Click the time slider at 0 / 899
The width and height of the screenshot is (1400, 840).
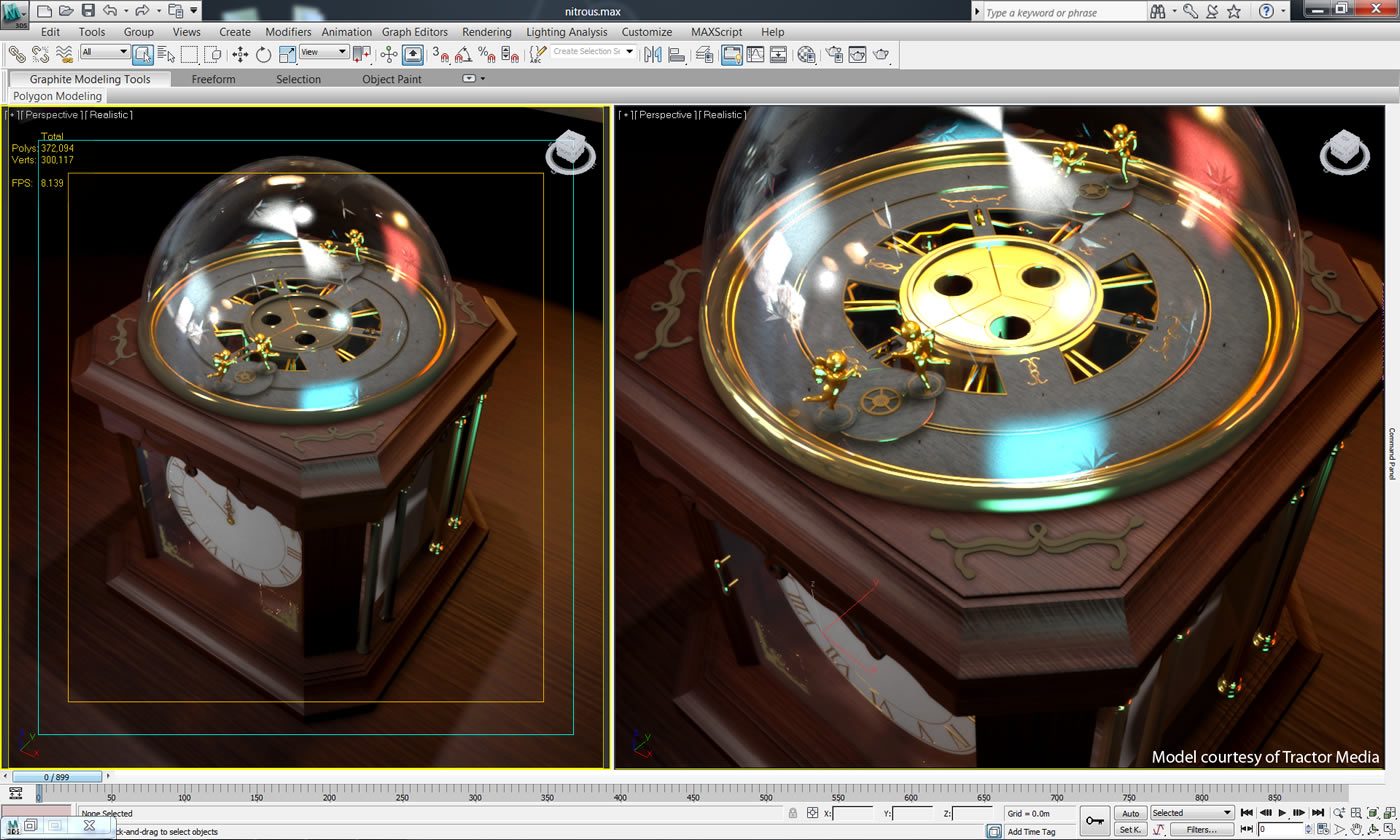[58, 776]
